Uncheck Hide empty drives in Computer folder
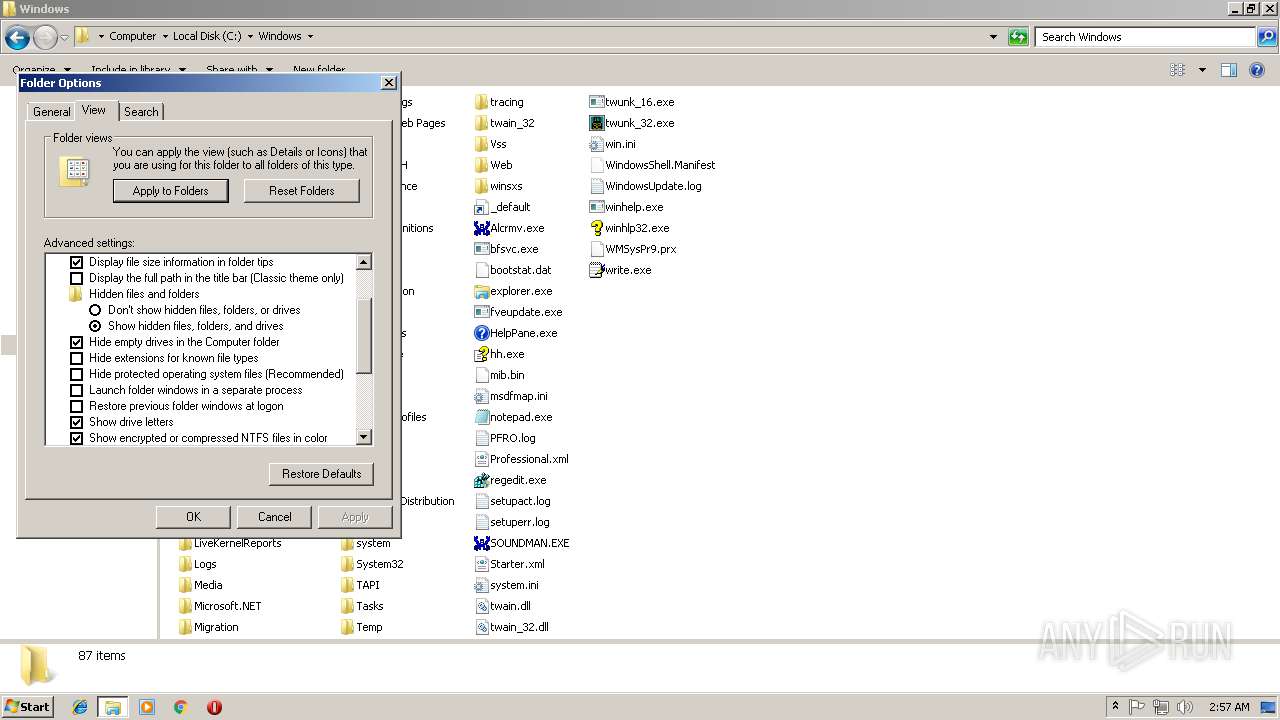The height and width of the screenshot is (720, 1280). (x=76, y=342)
